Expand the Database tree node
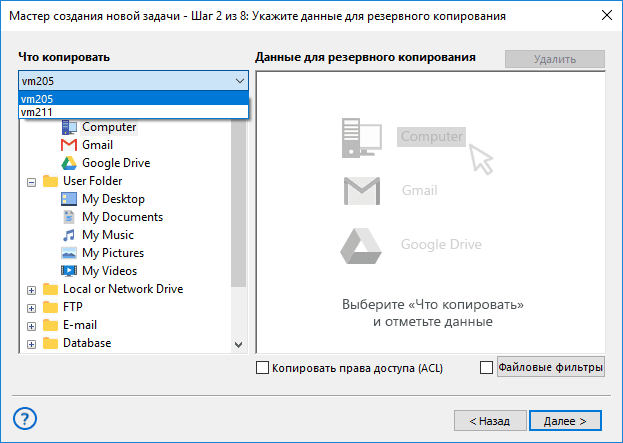The height and width of the screenshot is (443, 623). point(32,344)
